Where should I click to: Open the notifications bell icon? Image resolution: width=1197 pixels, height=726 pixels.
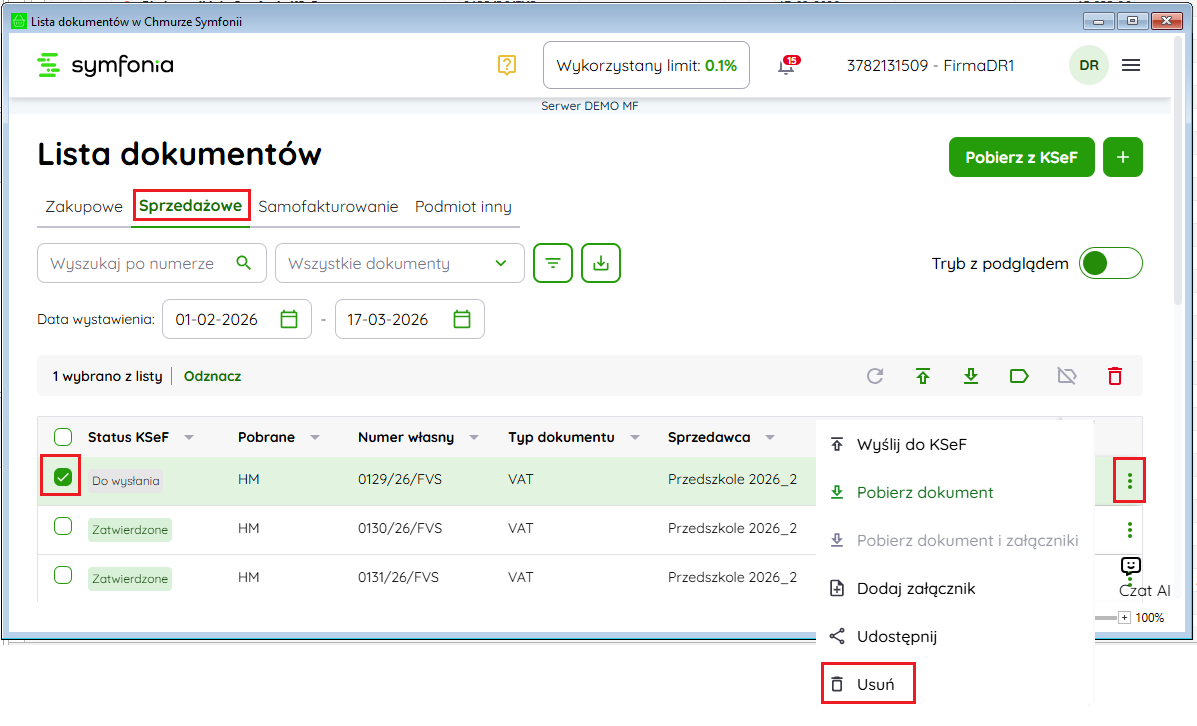click(787, 66)
